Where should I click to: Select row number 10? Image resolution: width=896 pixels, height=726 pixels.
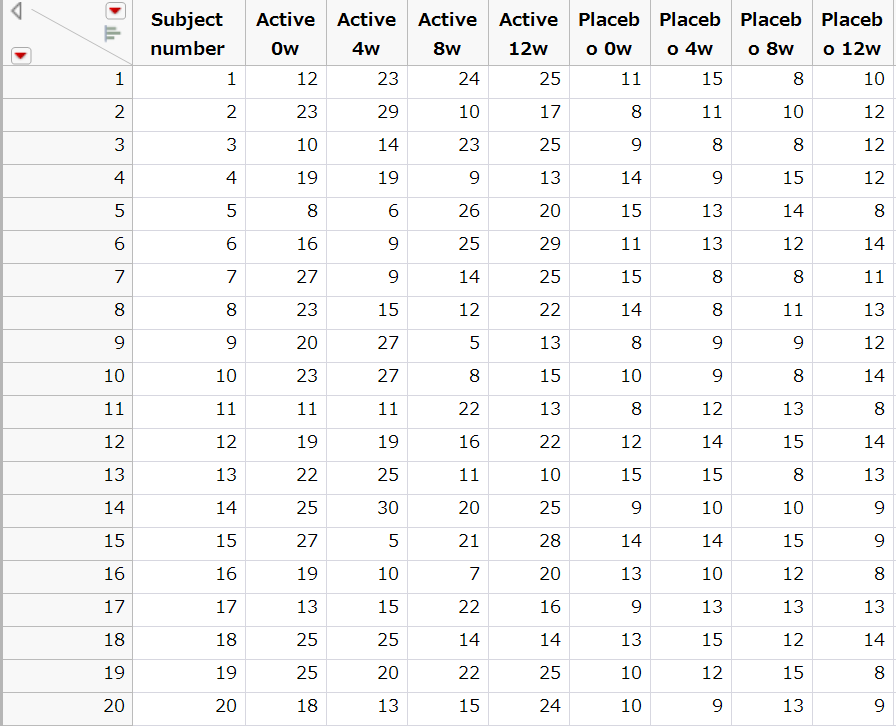[x=67, y=377]
